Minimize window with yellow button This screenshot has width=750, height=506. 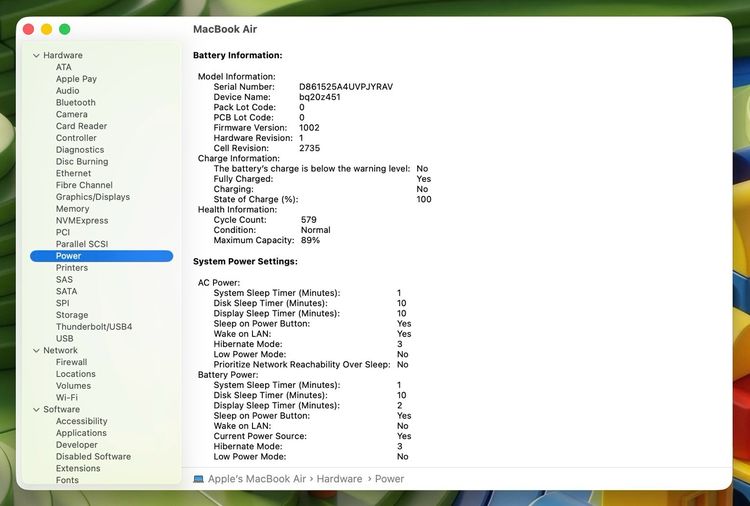[46, 29]
